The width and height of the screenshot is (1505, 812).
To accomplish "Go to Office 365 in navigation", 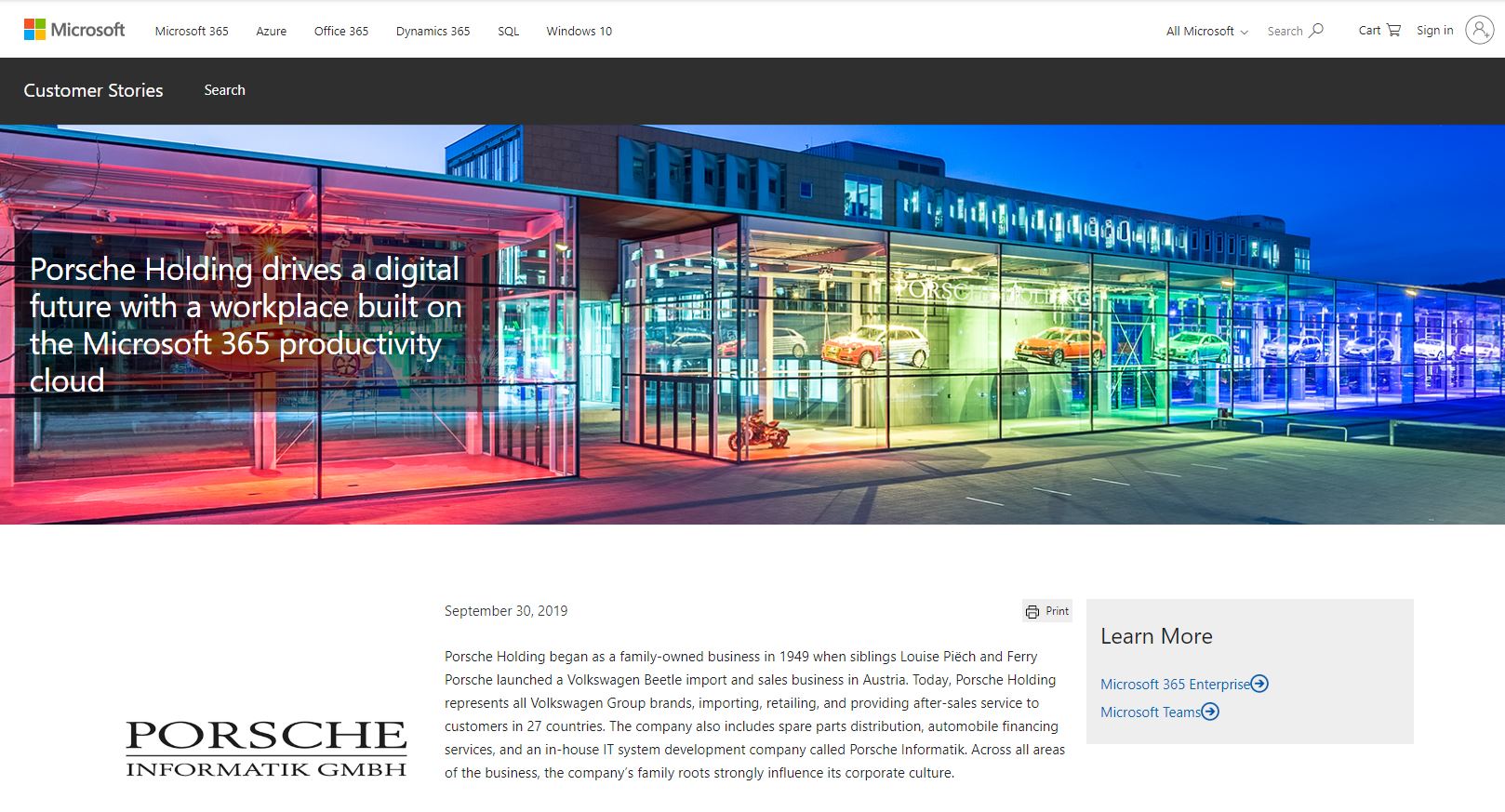I will tap(341, 31).
